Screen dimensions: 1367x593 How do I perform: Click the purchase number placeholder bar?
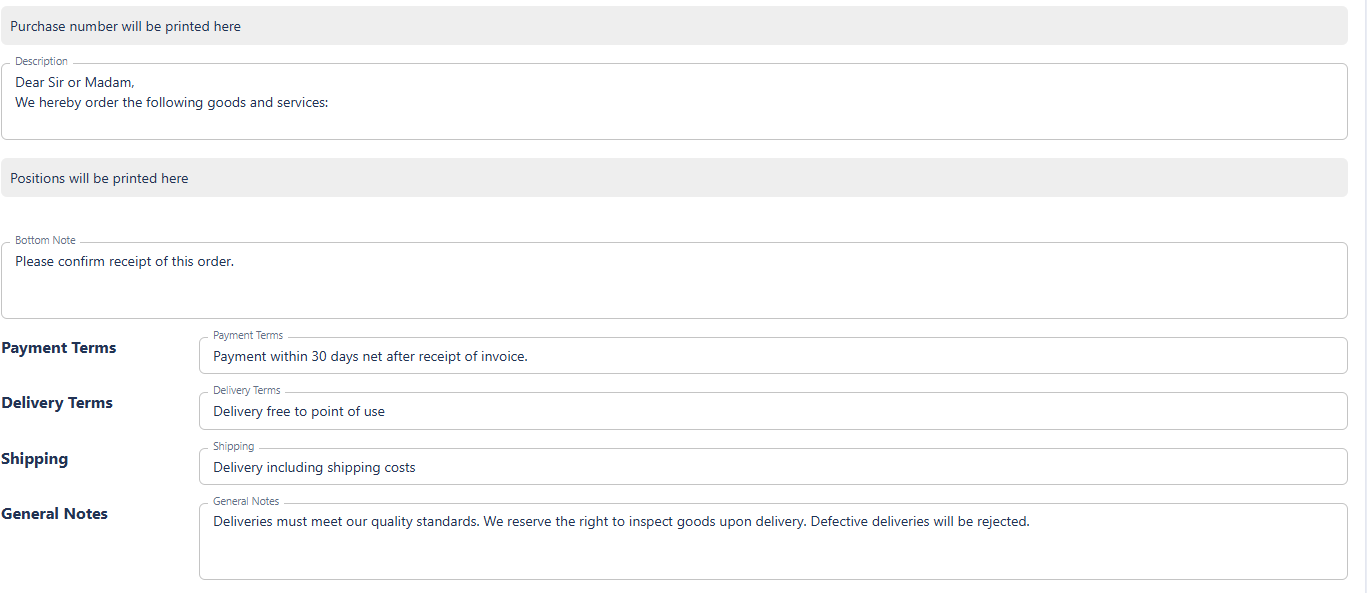674,26
